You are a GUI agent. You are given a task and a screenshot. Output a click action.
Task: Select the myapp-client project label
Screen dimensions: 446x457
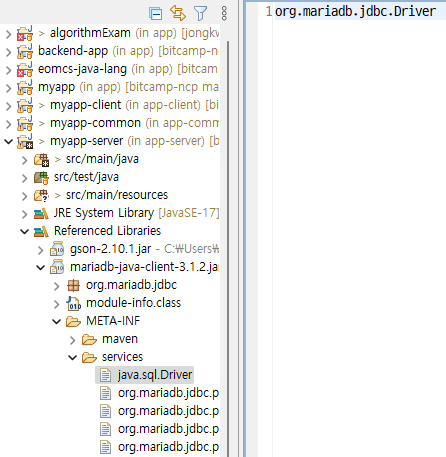pos(86,105)
